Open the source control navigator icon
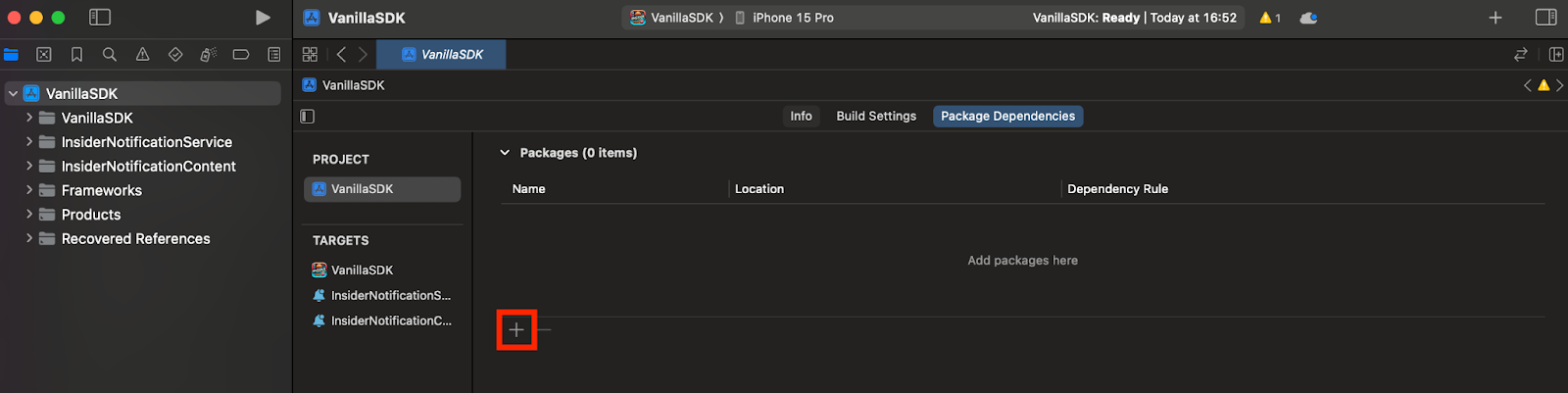 (44, 55)
